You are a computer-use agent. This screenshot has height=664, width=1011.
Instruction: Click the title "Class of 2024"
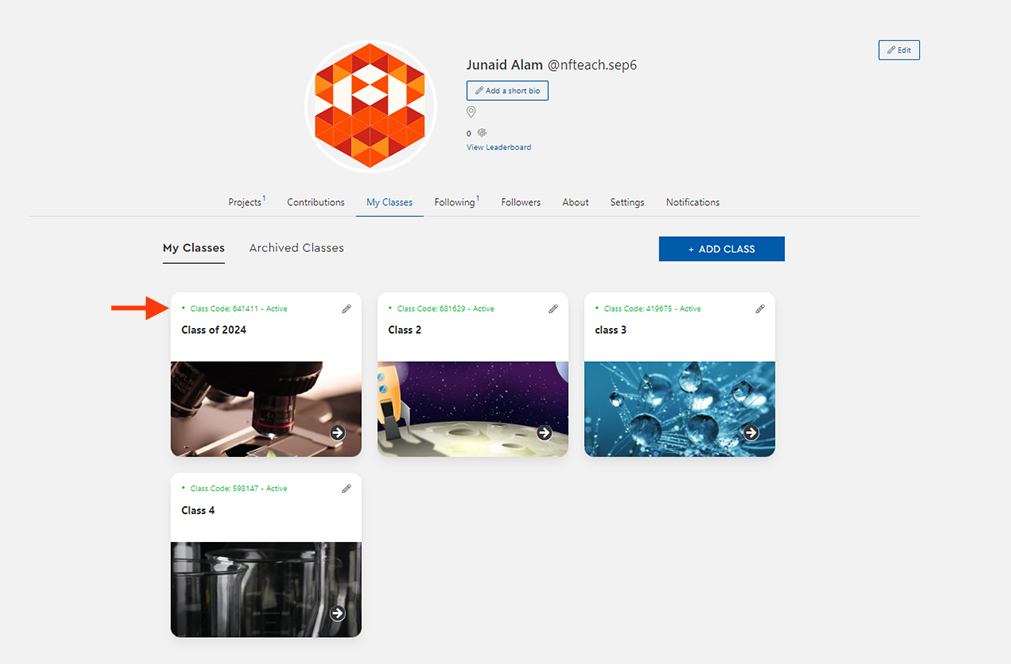213,330
